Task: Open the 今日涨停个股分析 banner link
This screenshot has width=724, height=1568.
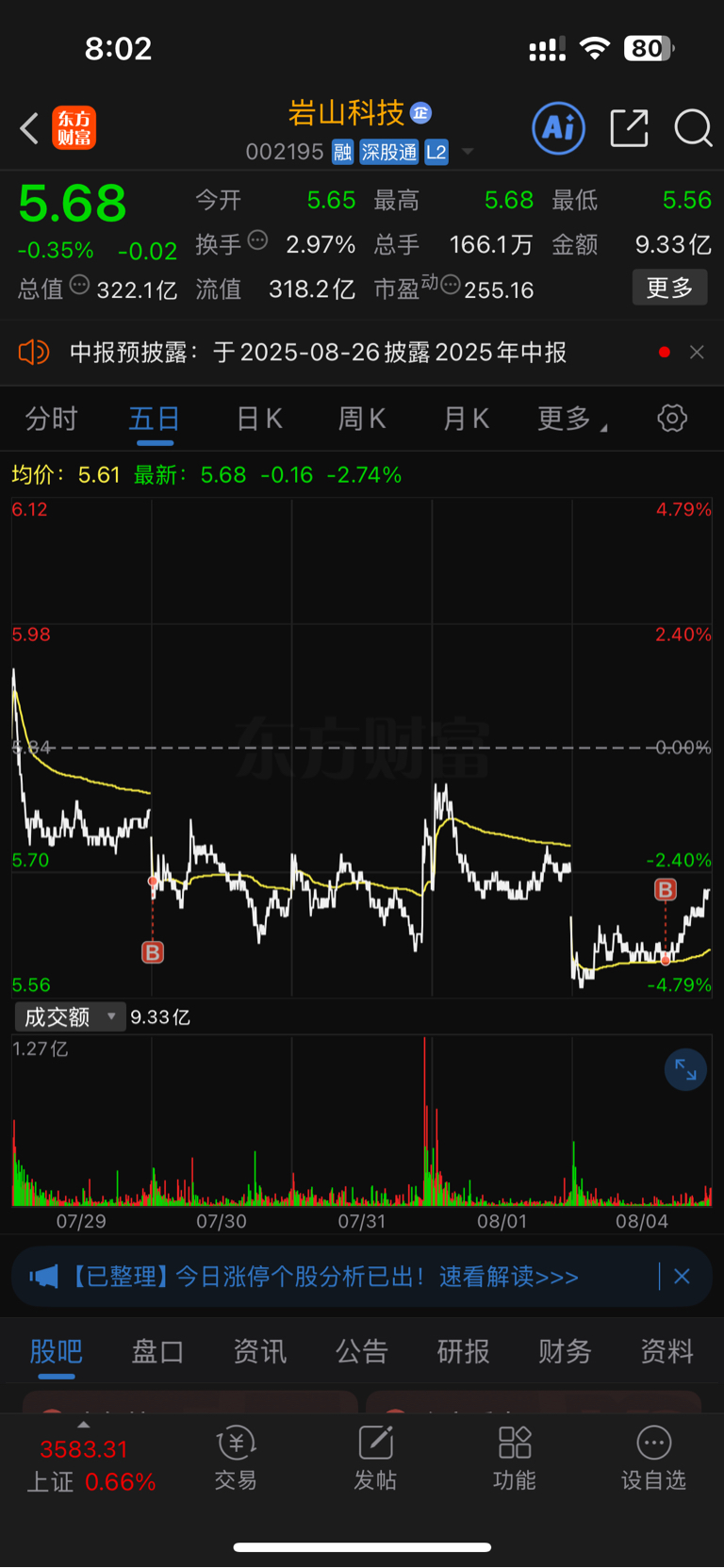Action: tap(324, 1277)
